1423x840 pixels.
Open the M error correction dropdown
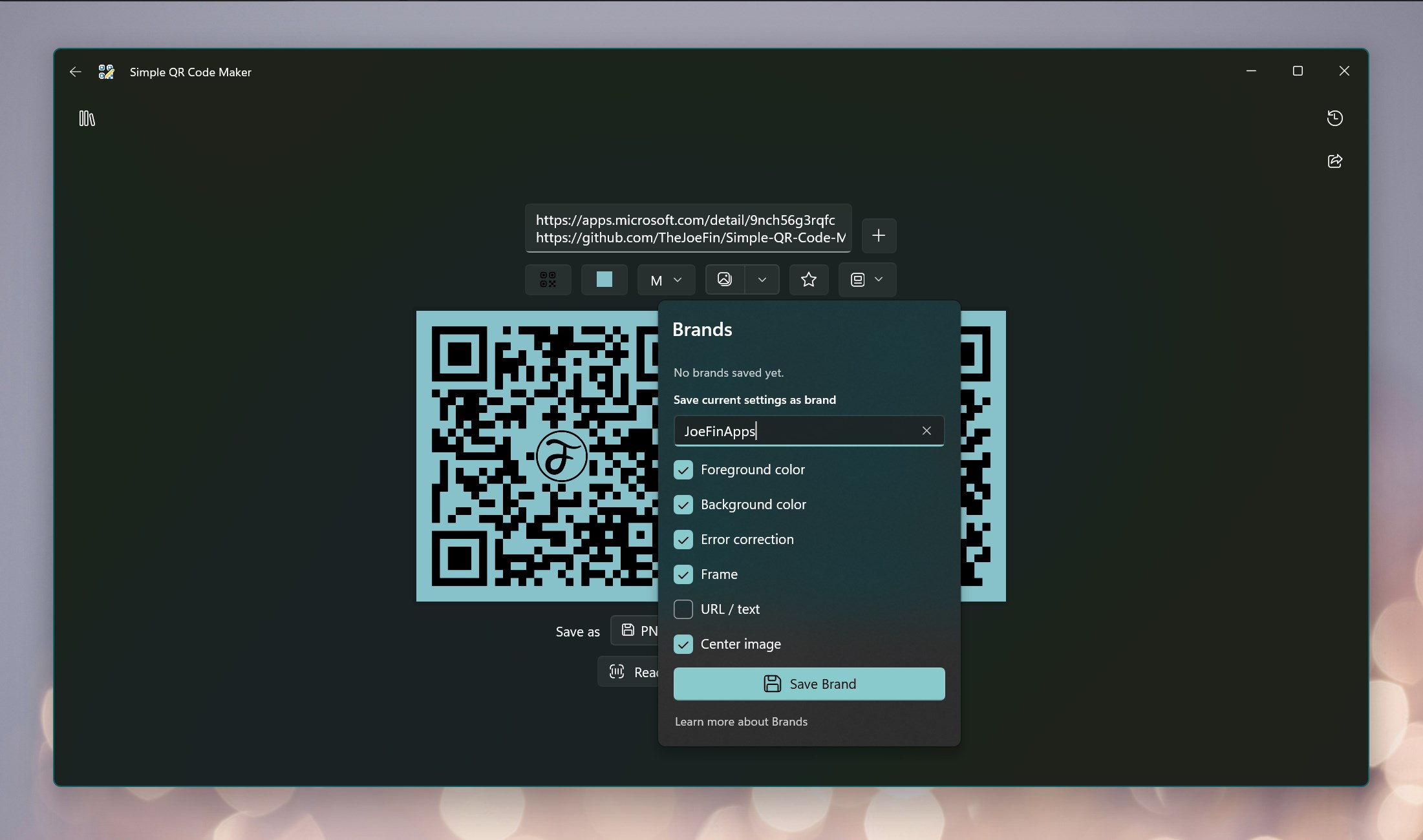666,280
